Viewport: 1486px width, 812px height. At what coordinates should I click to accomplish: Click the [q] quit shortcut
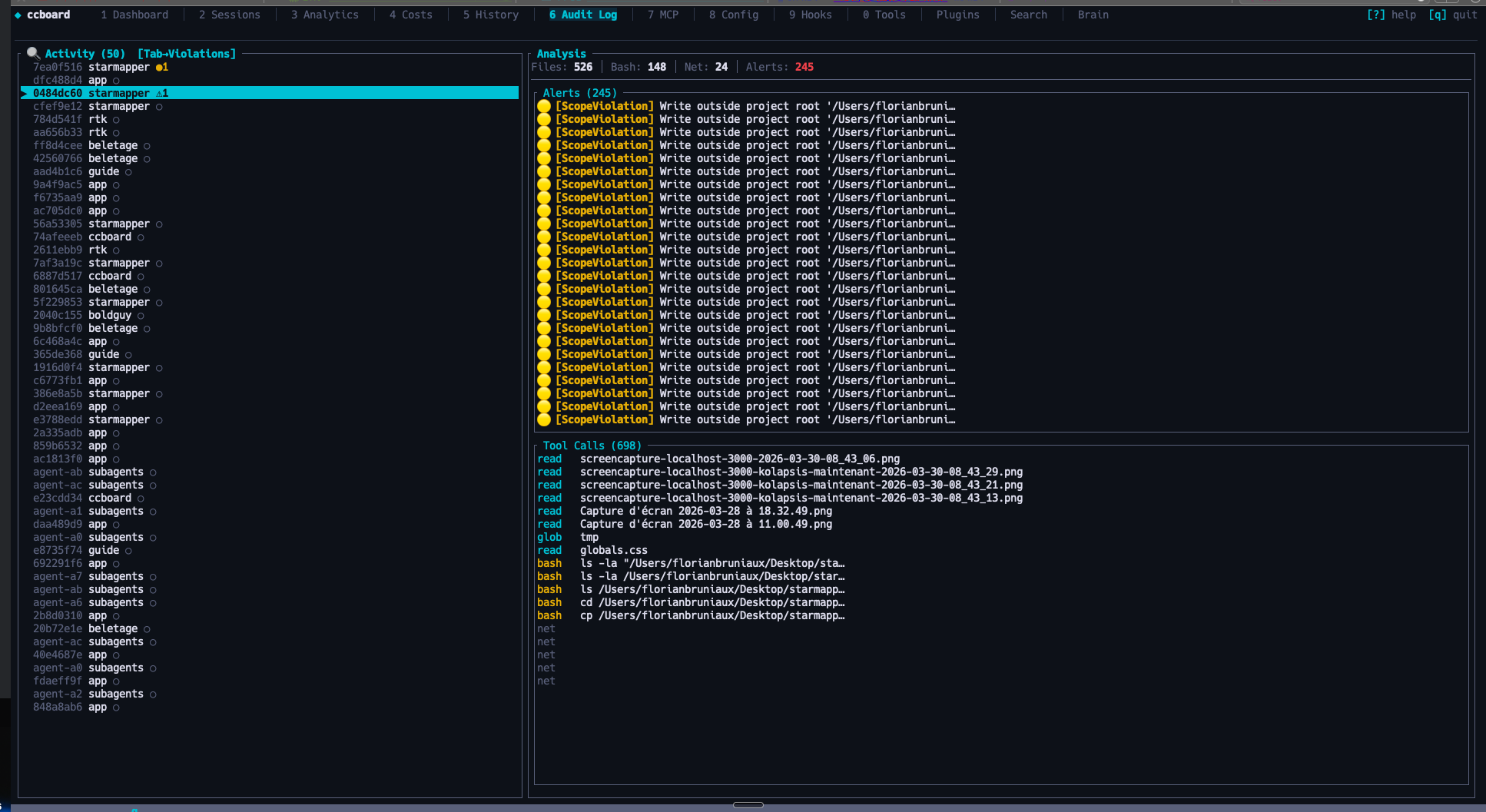(1453, 15)
